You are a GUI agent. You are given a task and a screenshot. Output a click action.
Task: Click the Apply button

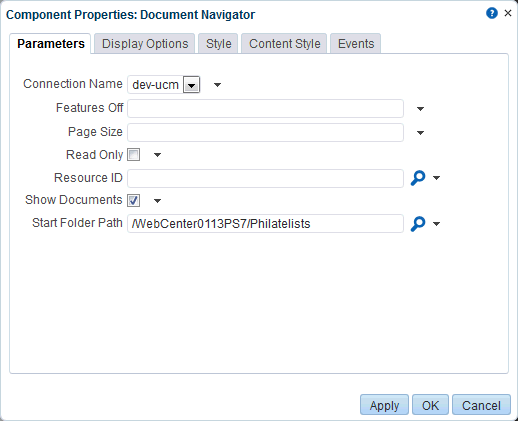[x=384, y=405]
